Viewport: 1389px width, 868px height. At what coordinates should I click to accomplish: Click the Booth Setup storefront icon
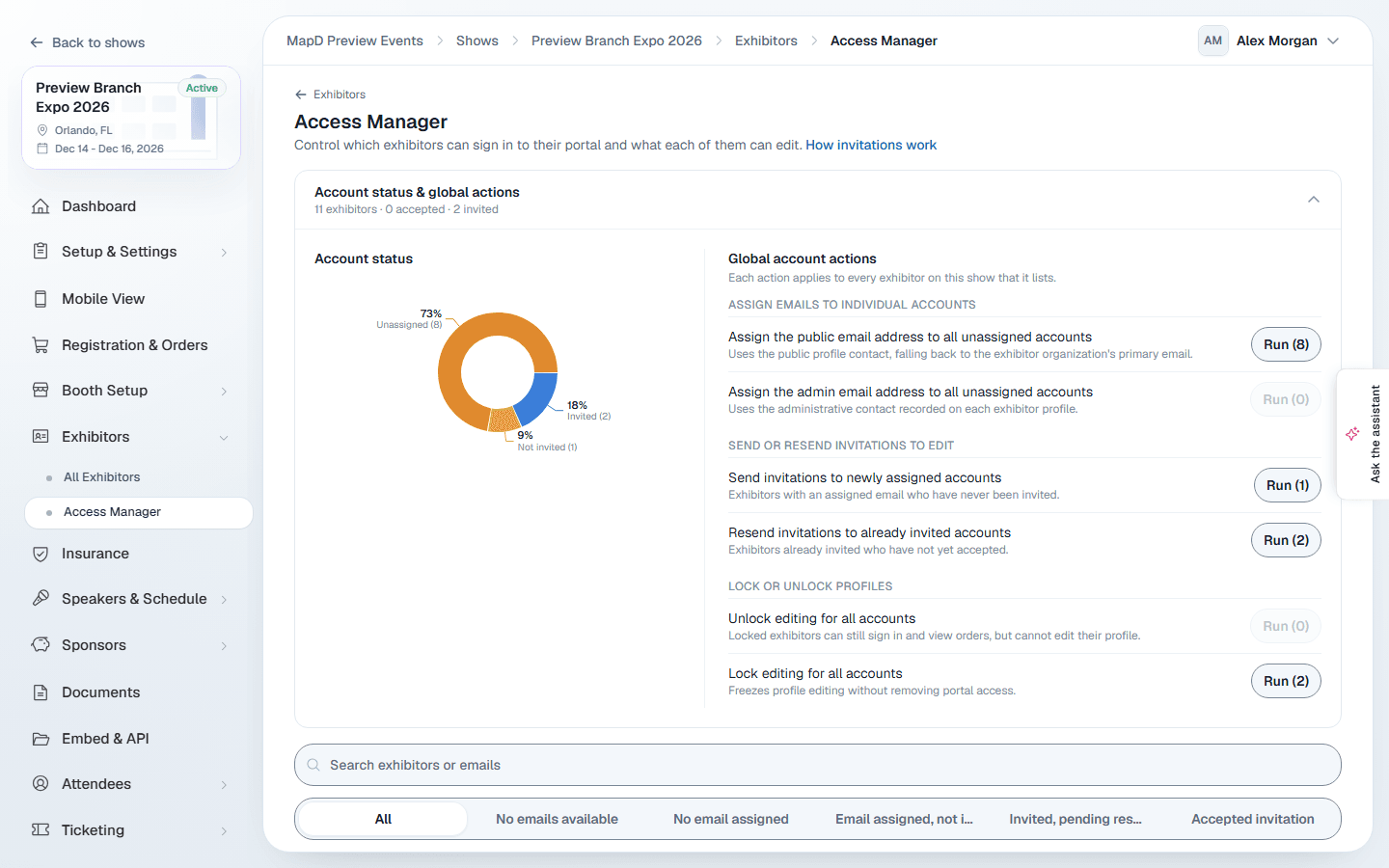point(41,391)
